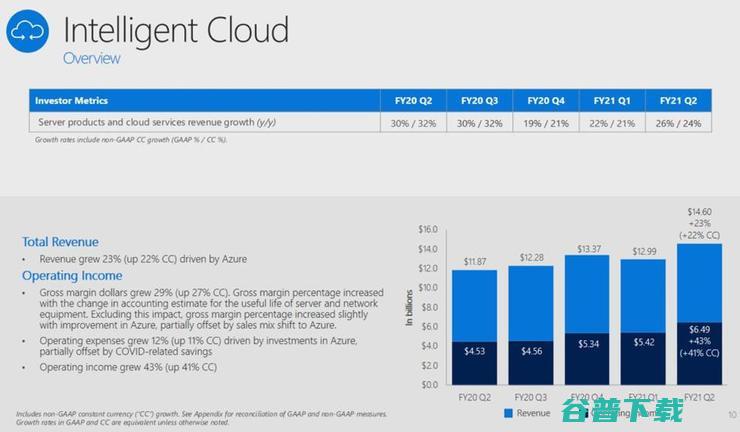Click the '19% / 21%' table cell
Screen dimensions: 740x432
[x=546, y=123]
